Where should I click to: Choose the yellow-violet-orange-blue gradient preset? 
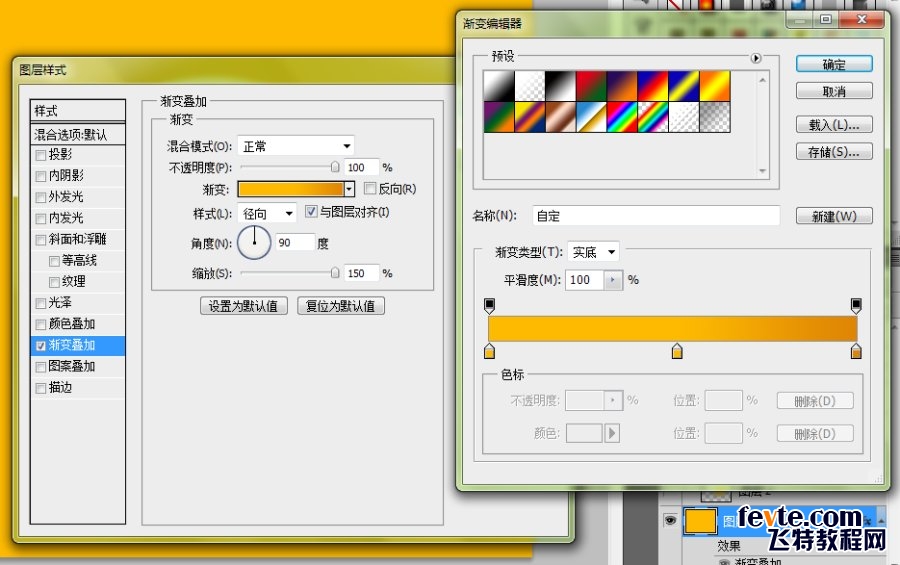[x=530, y=117]
